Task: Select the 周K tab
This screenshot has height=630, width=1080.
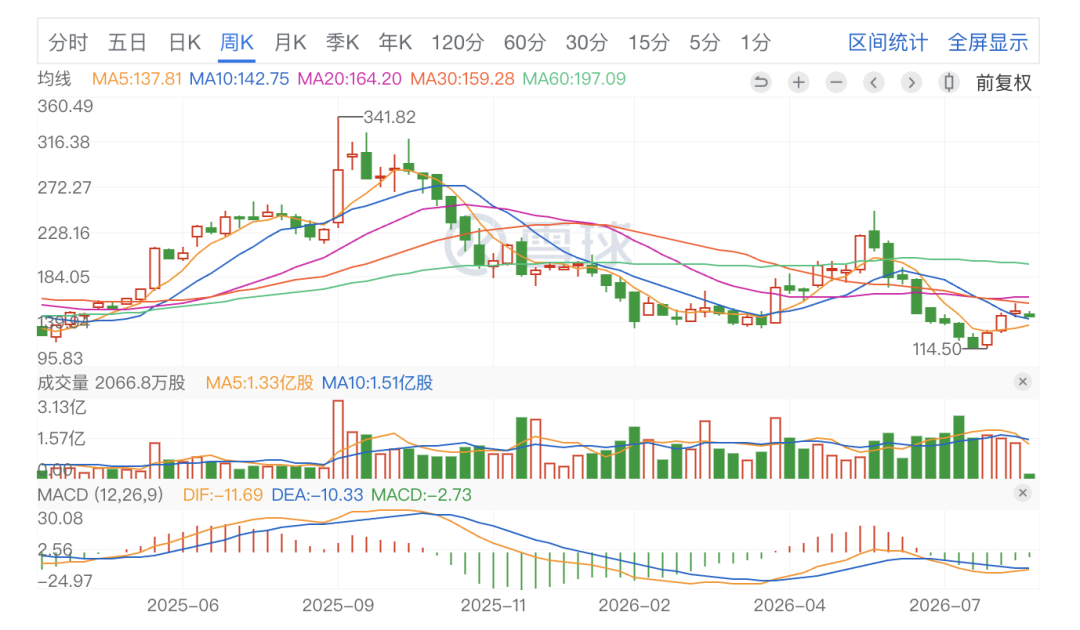Action: (236, 43)
